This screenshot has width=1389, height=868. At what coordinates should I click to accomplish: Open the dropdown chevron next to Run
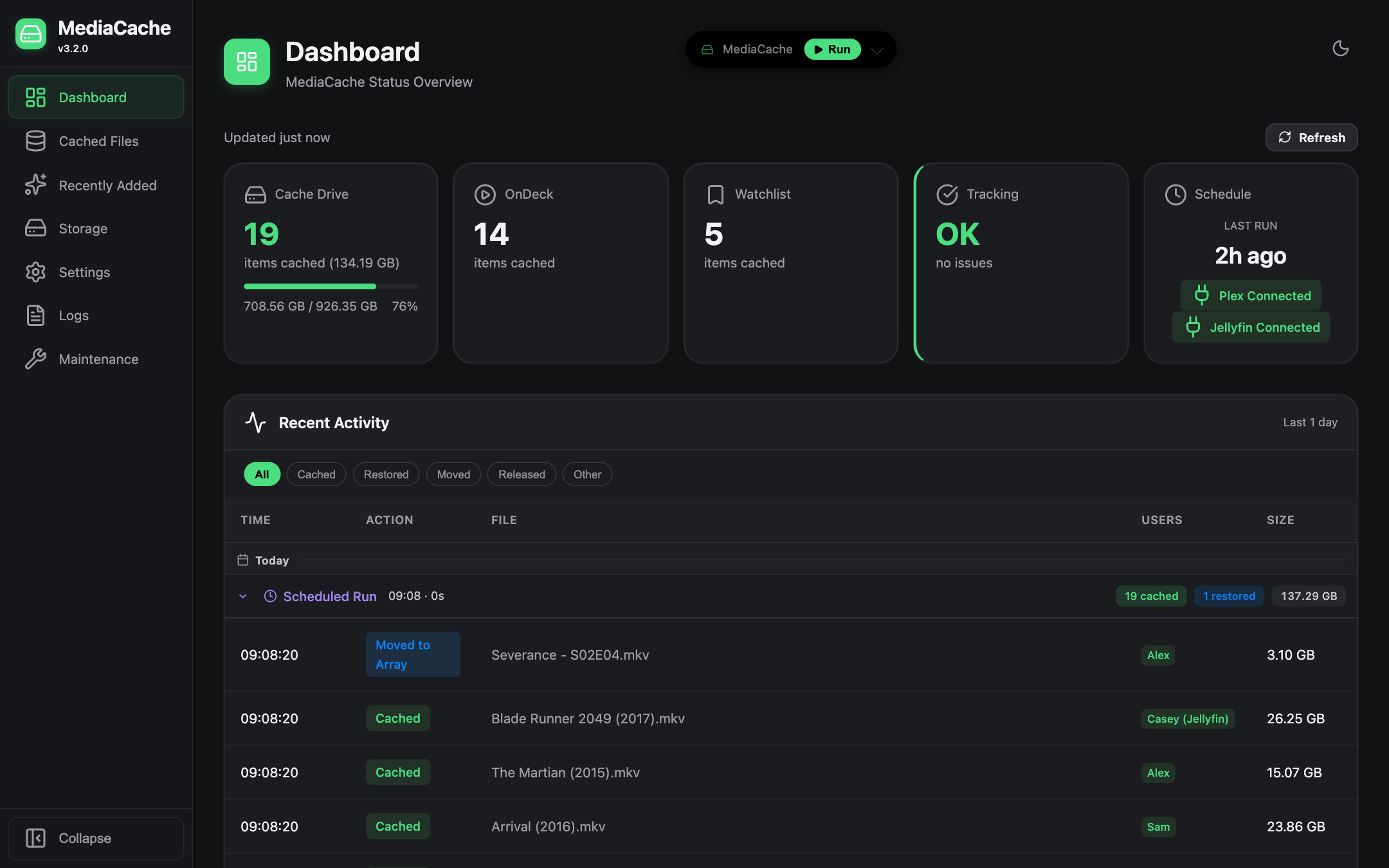point(877,50)
